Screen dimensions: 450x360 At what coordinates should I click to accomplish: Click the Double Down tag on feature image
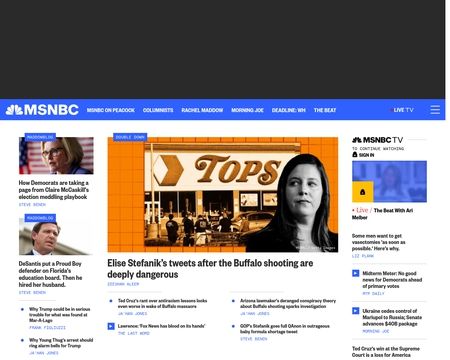(130, 137)
